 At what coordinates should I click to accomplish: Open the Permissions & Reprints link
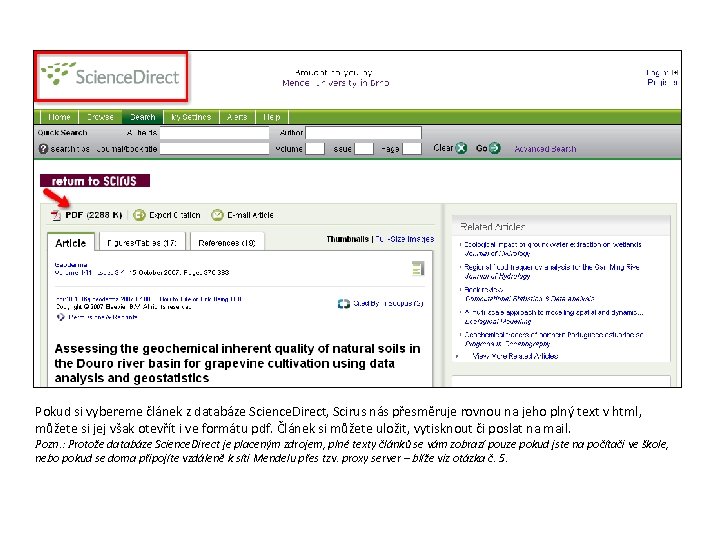click(102, 317)
